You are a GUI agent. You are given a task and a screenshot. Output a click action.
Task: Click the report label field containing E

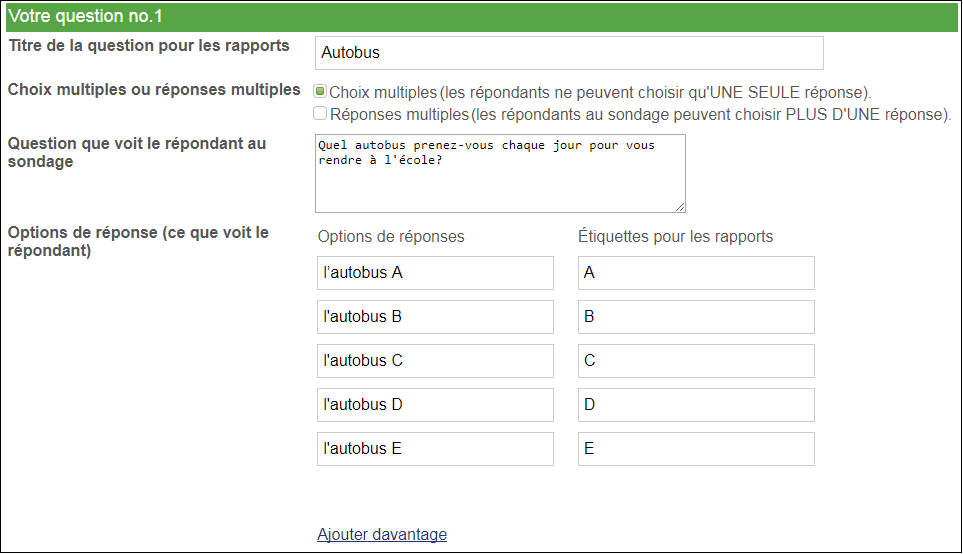696,449
